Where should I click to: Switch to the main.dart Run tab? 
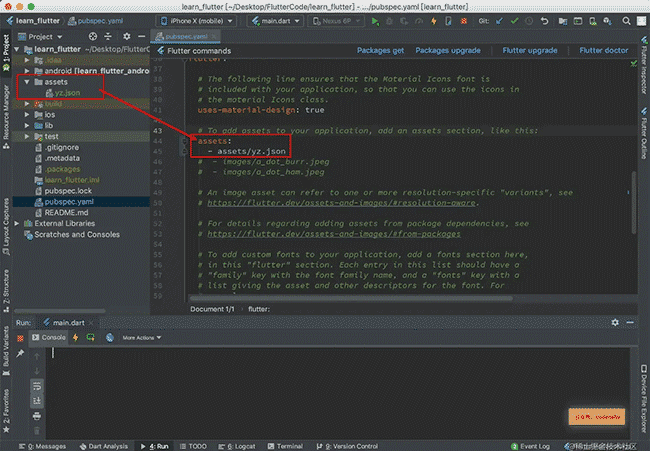(x=68, y=322)
